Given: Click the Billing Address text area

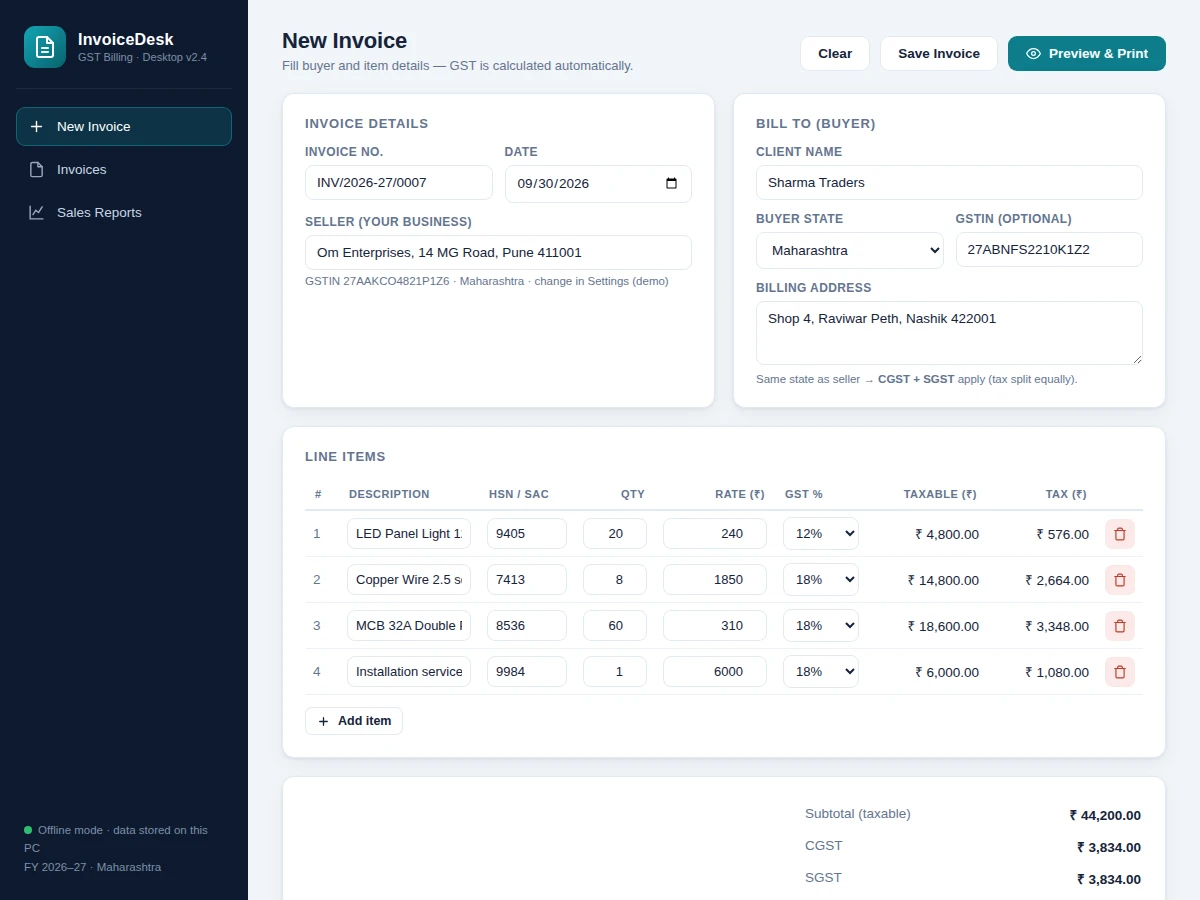Looking at the screenshot, I should point(949,333).
